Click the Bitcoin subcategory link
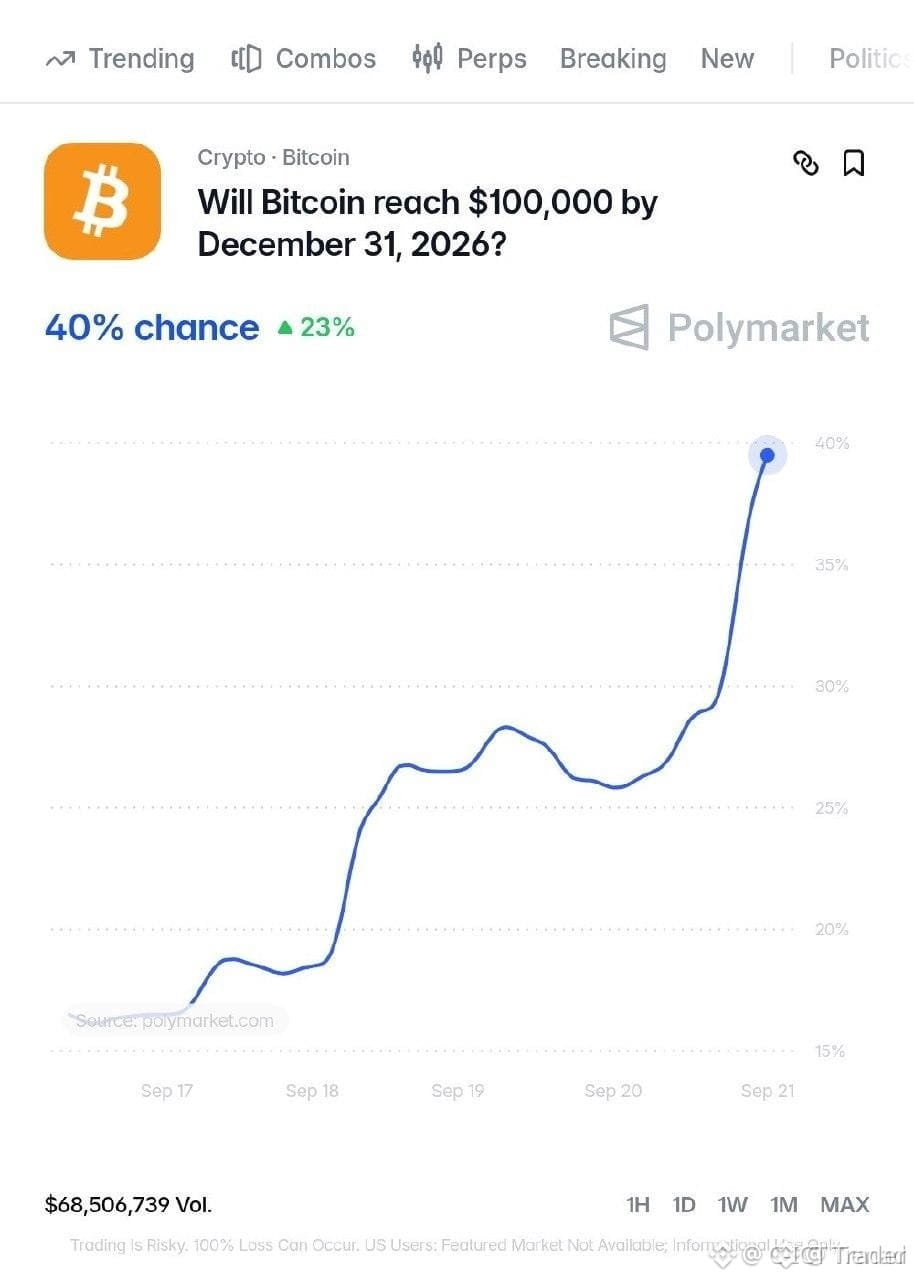 point(316,157)
